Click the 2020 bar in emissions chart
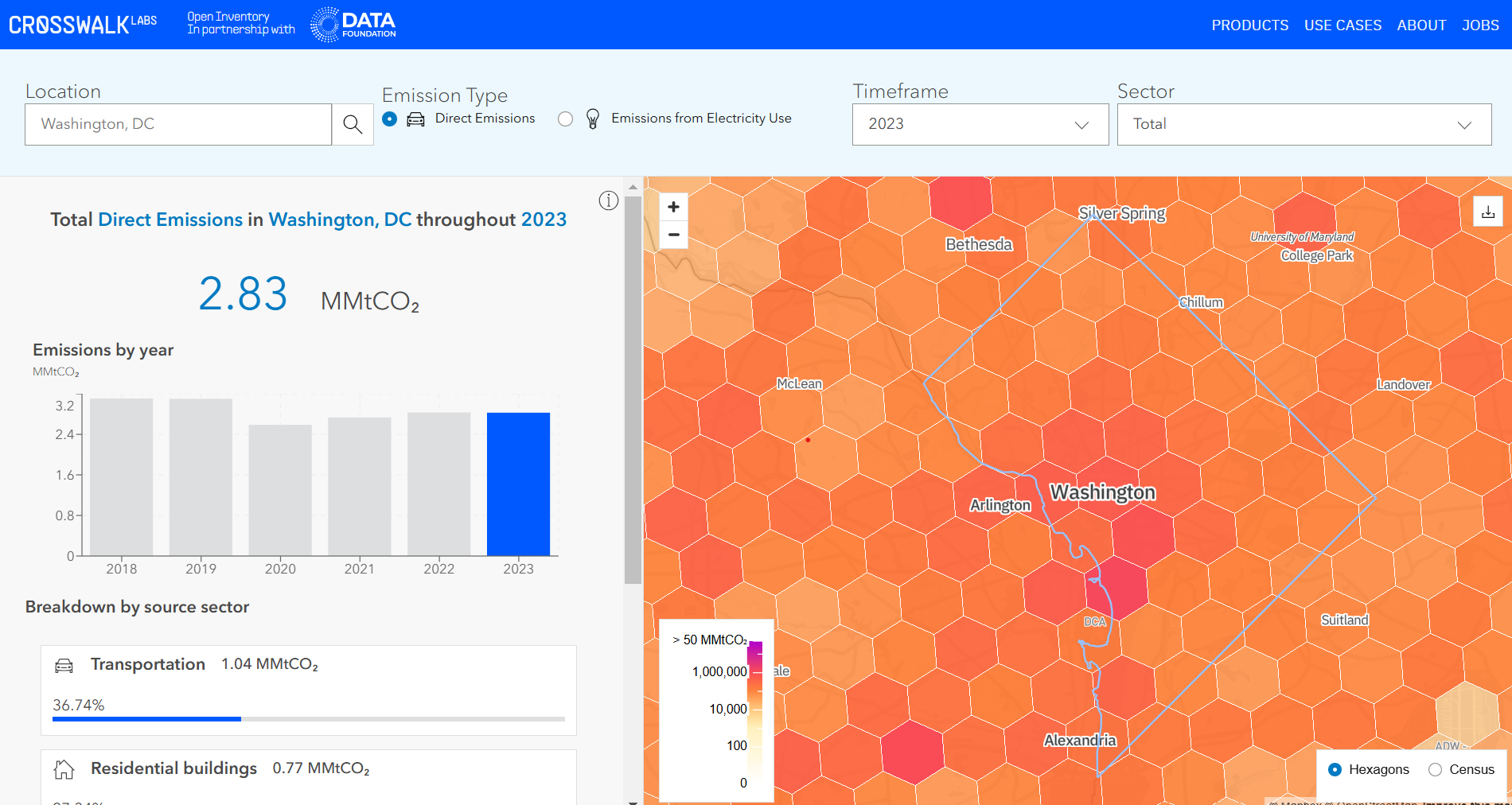The width and height of the screenshot is (1512, 805). (x=280, y=490)
